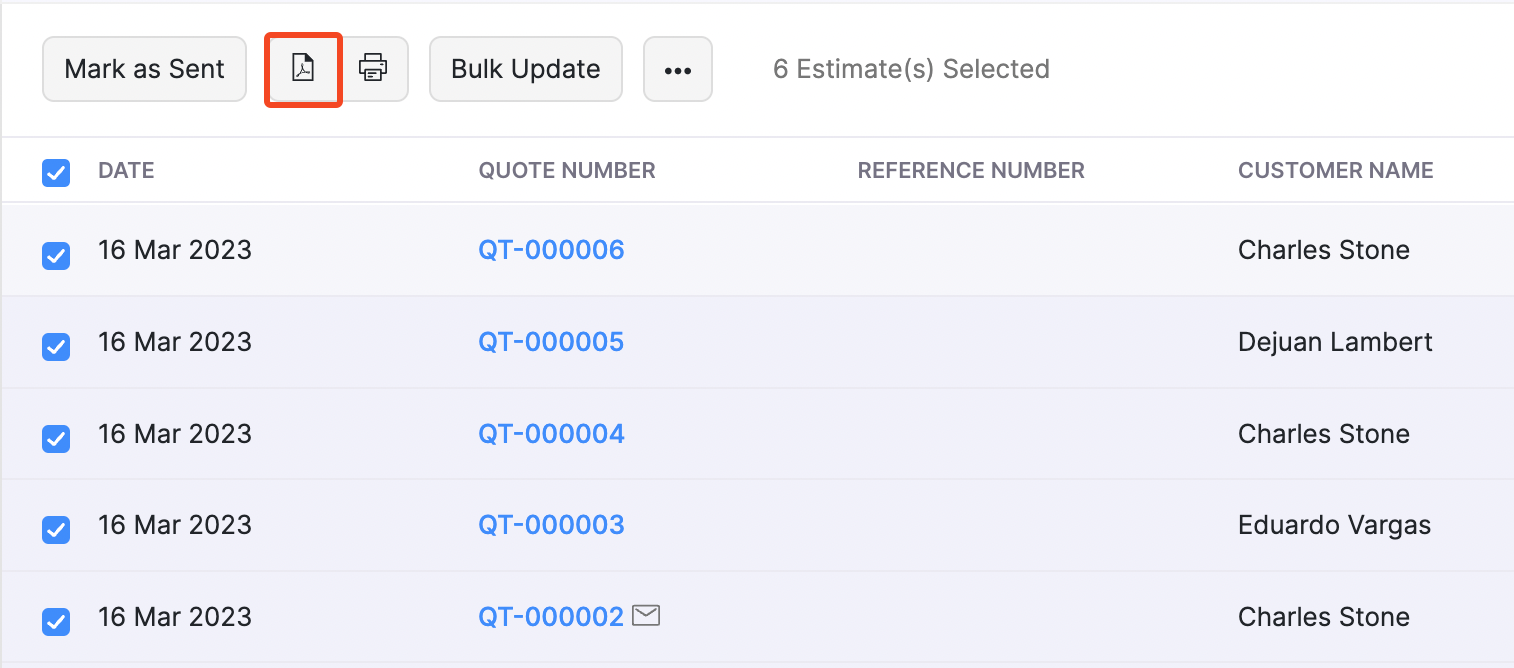Uncheck the QT-000006 row checkbox
The image size is (1514, 668).
coord(56,256)
